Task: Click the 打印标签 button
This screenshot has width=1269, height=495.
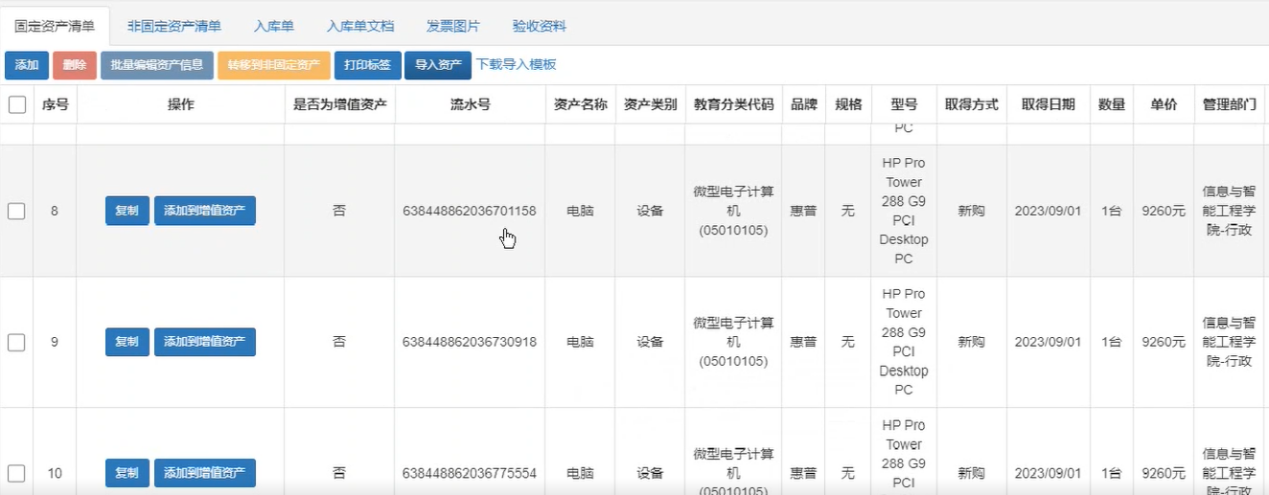Action: 367,65
